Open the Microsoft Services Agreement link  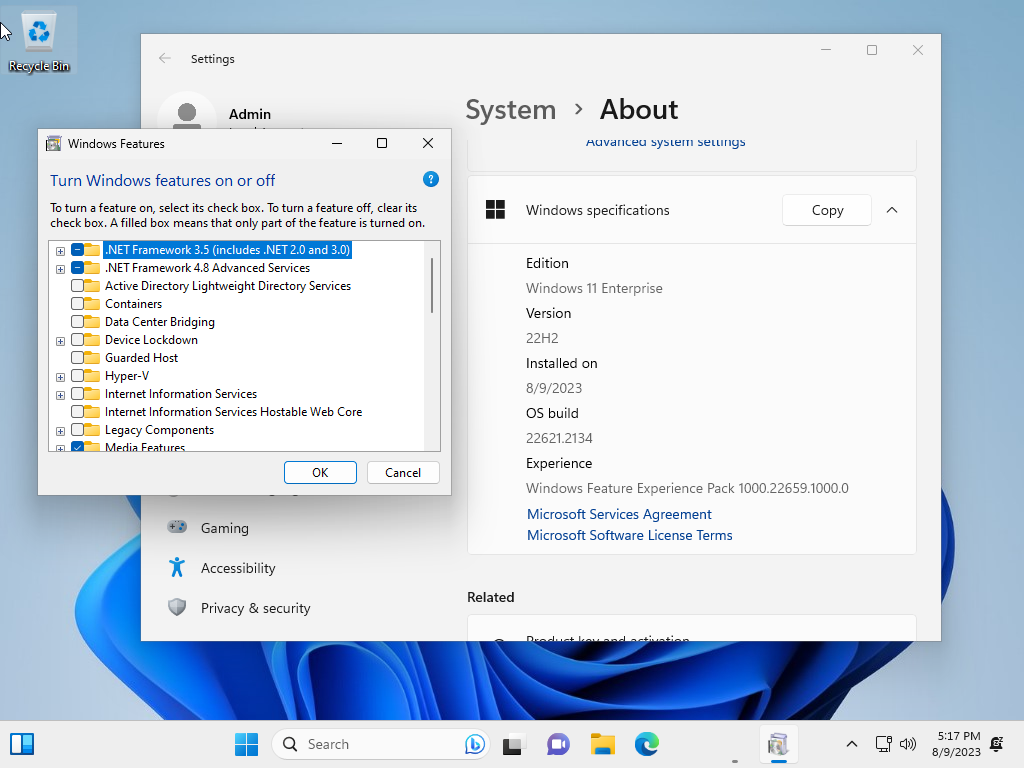619,514
